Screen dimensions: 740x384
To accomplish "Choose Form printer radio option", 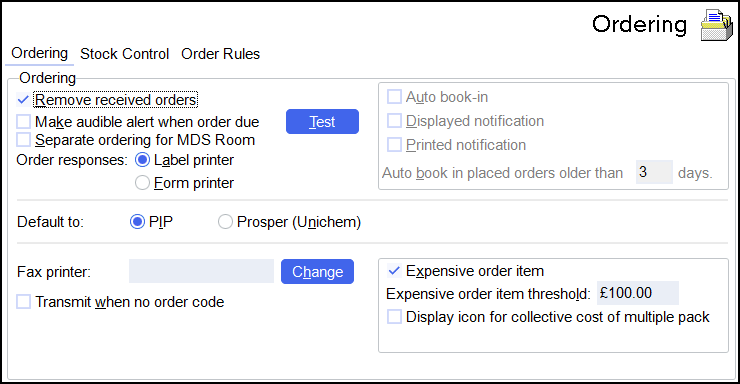I will point(142,183).
